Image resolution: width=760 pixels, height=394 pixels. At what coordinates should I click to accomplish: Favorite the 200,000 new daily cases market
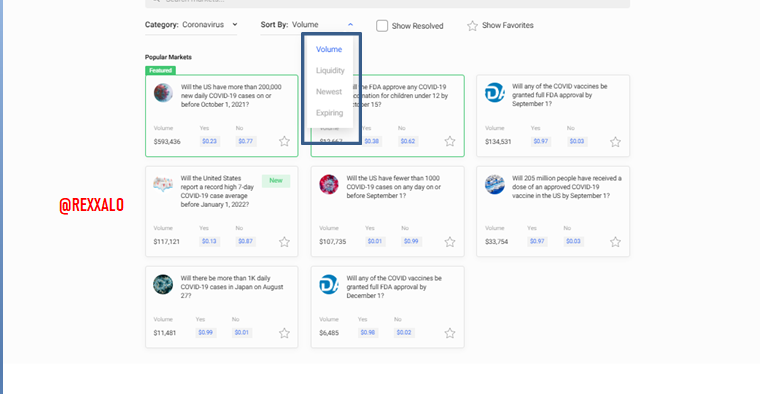(x=284, y=142)
